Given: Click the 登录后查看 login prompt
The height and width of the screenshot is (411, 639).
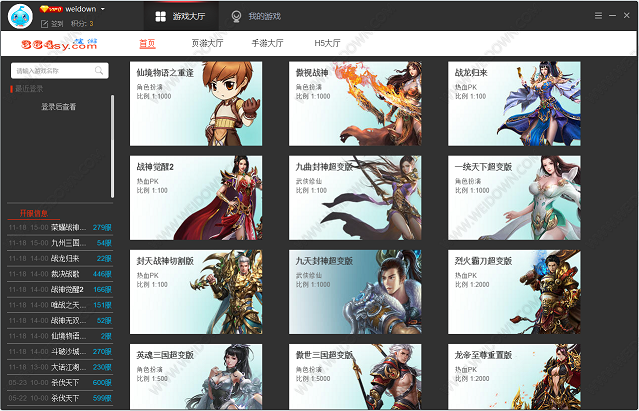Looking at the screenshot, I should click(x=59, y=107).
